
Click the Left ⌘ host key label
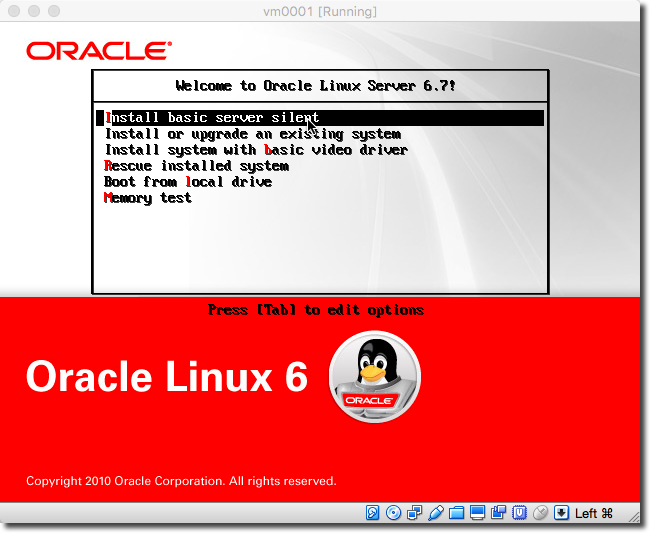[x=594, y=514]
